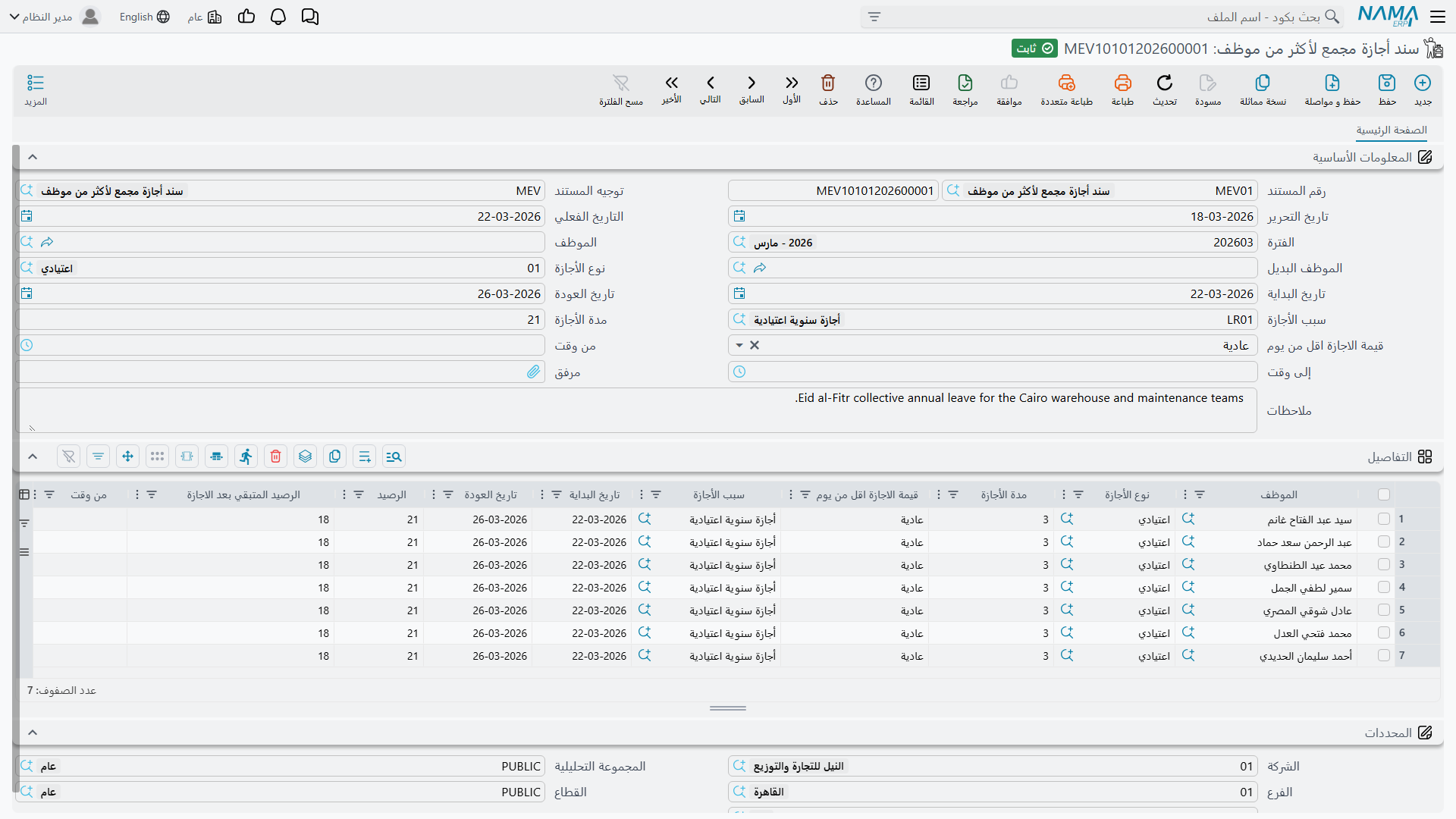Open the main hamburger menu

[x=1438, y=17]
